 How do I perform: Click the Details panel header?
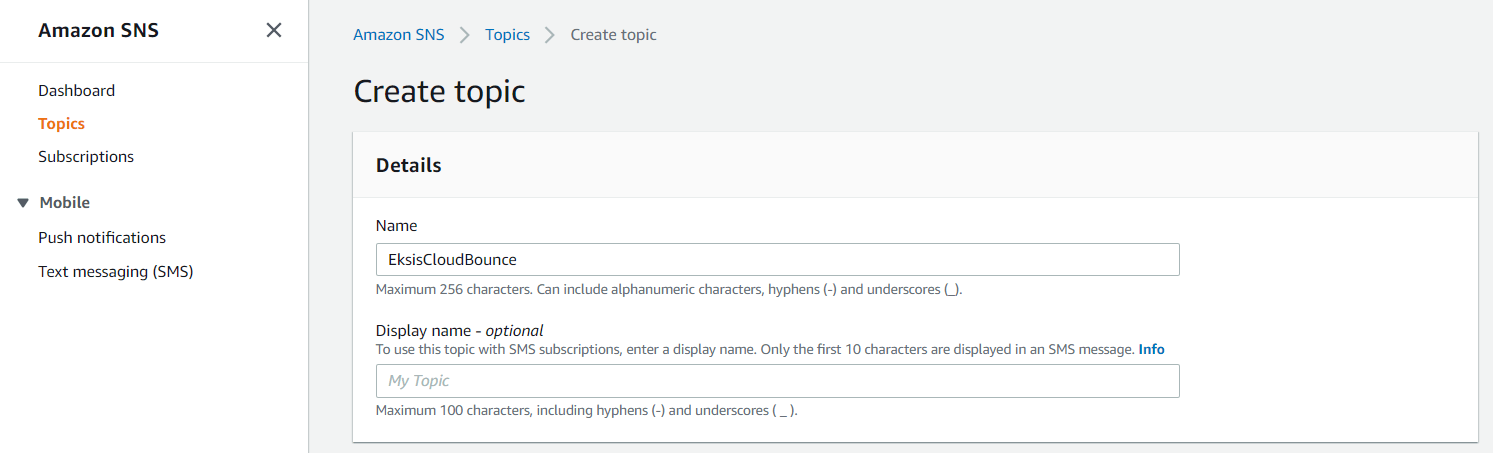pyautogui.click(x=409, y=166)
